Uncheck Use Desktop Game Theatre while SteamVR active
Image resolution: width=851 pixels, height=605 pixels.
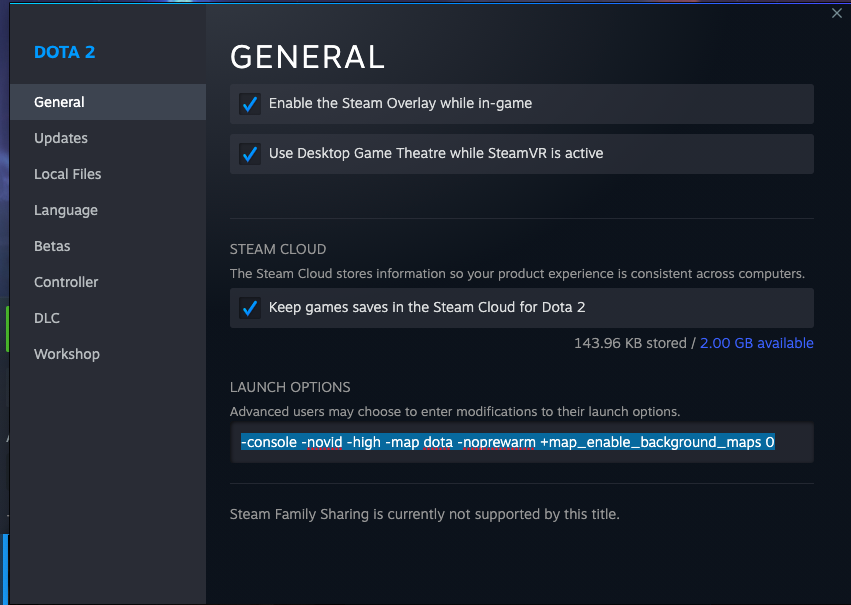click(249, 153)
